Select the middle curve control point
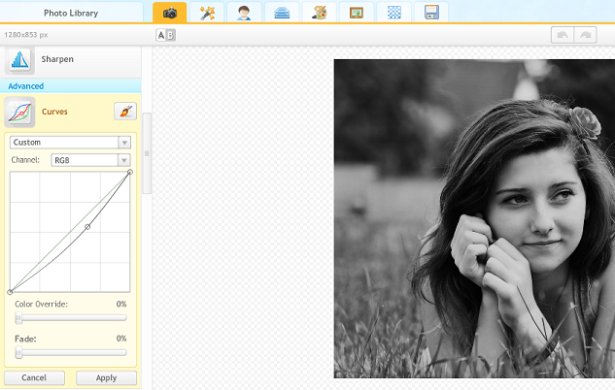The width and height of the screenshot is (615, 390). click(87, 227)
